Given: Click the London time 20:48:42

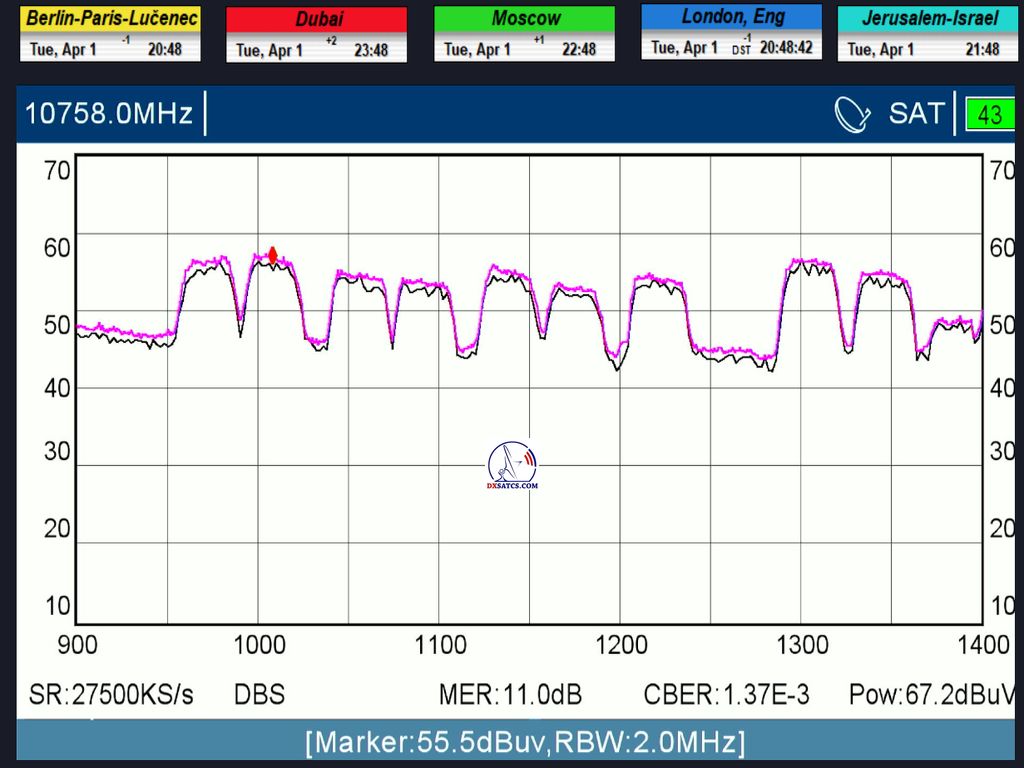Looking at the screenshot, I should tap(785, 47).
